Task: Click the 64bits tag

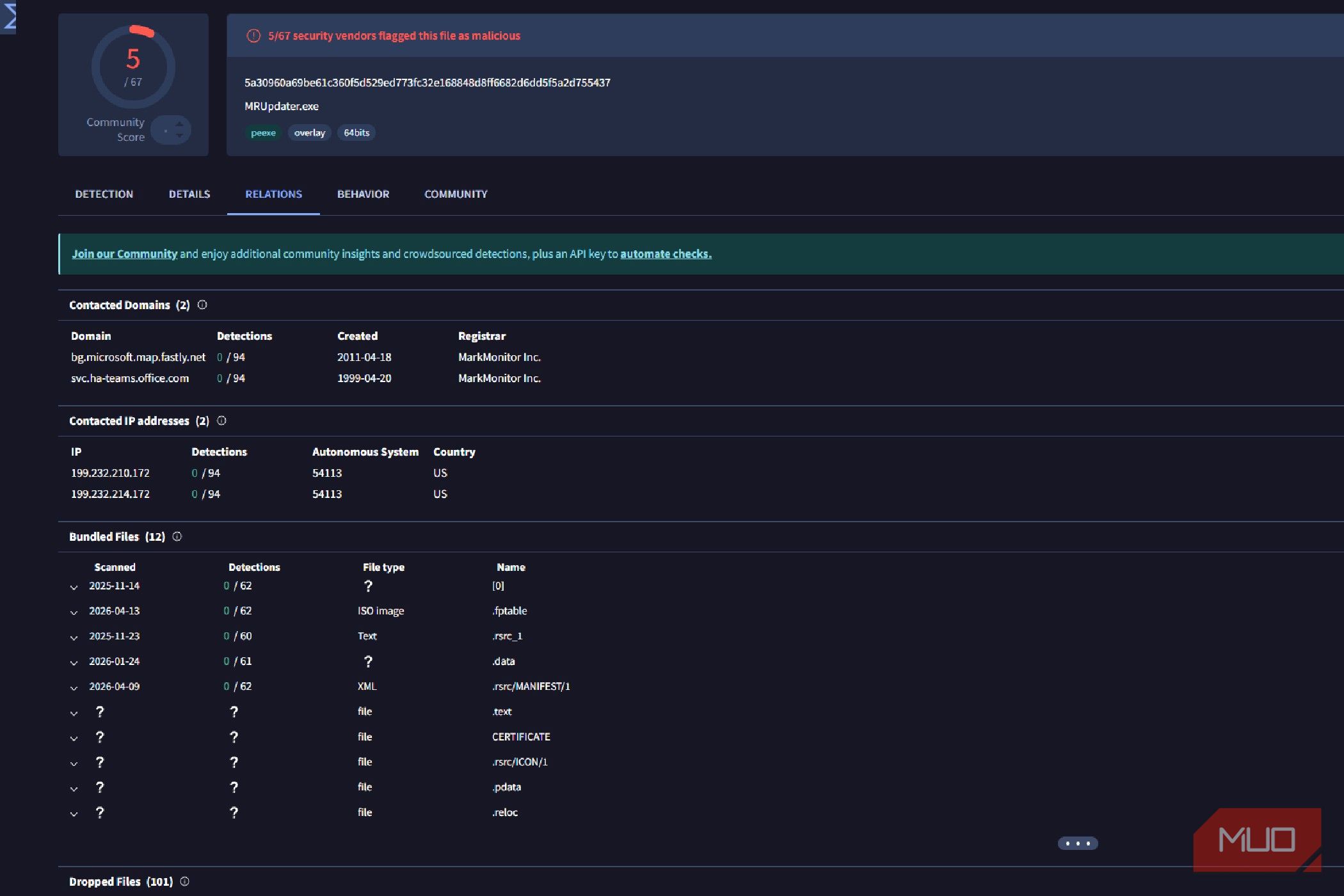Action: [356, 133]
